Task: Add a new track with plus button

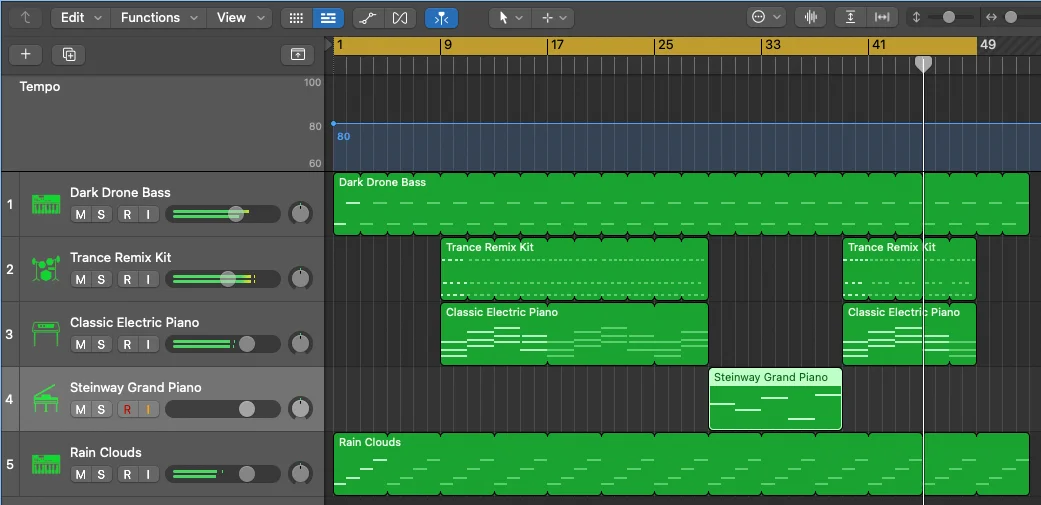Action: [26, 54]
